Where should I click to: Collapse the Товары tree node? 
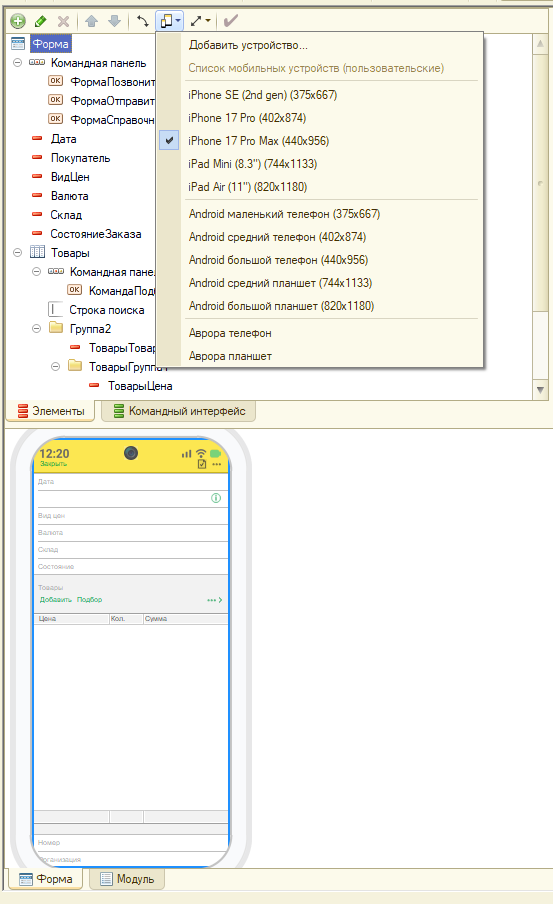click(x=18, y=253)
